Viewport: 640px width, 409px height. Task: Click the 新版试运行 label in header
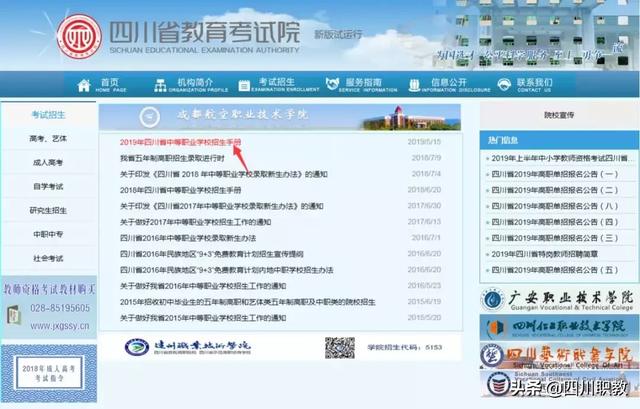(338, 35)
